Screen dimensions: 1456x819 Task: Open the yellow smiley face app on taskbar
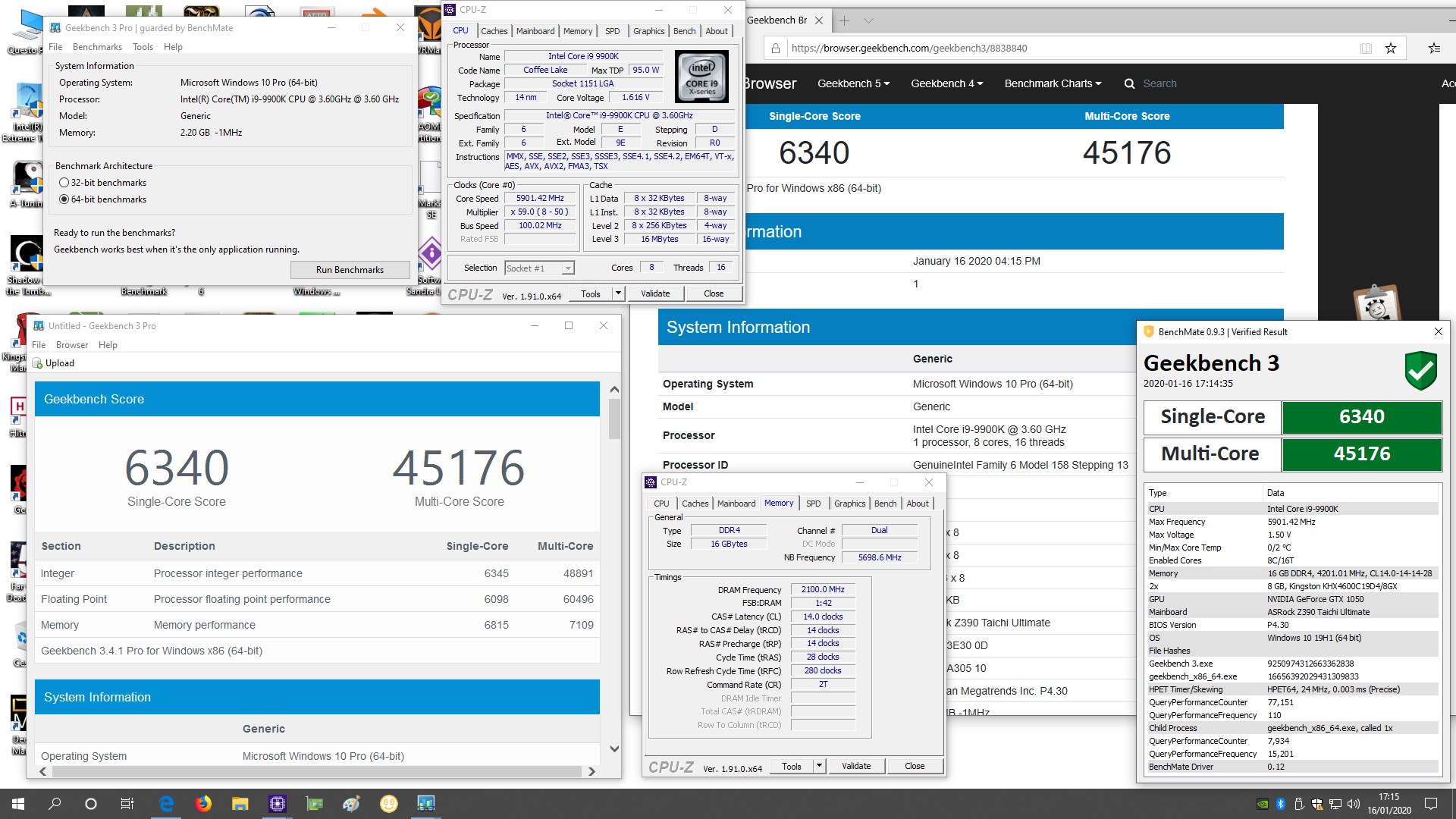[388, 804]
